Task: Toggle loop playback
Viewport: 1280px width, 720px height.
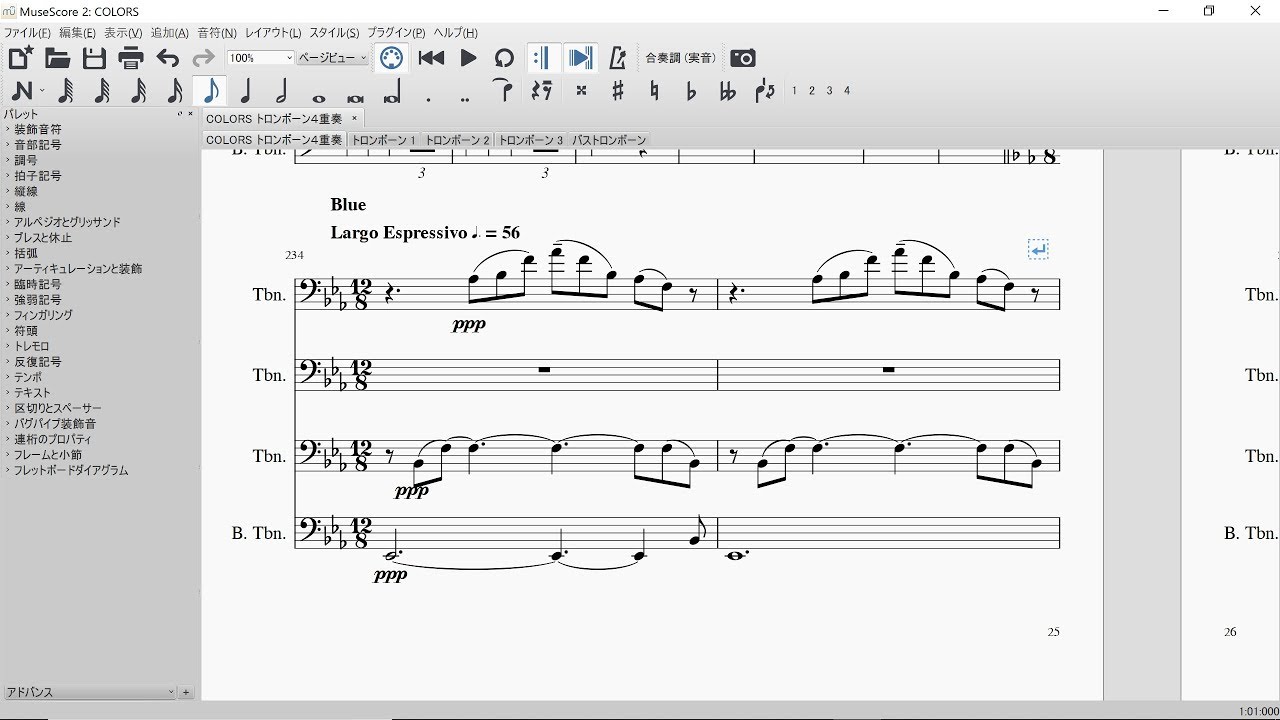Action: tap(504, 58)
